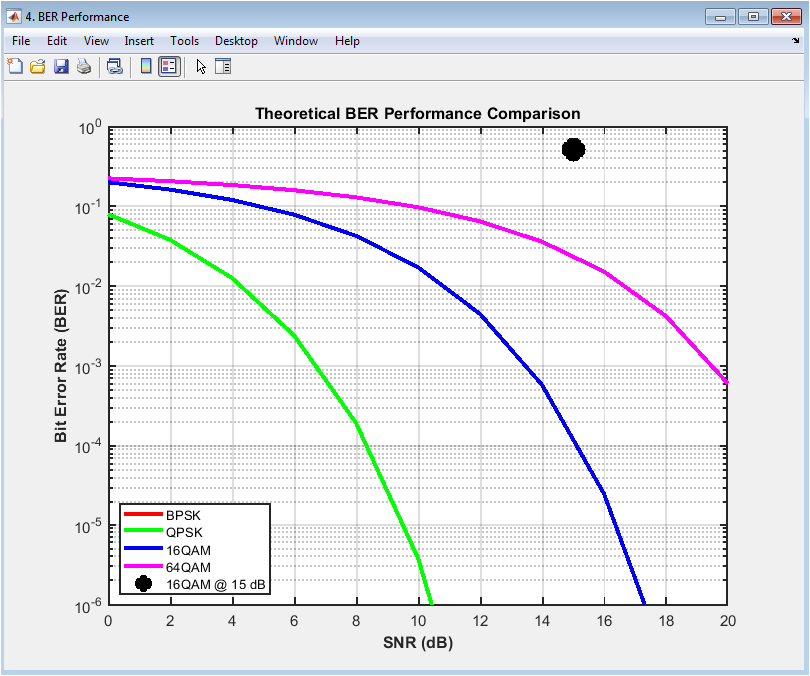Close the BER Performance window

pos(786,17)
